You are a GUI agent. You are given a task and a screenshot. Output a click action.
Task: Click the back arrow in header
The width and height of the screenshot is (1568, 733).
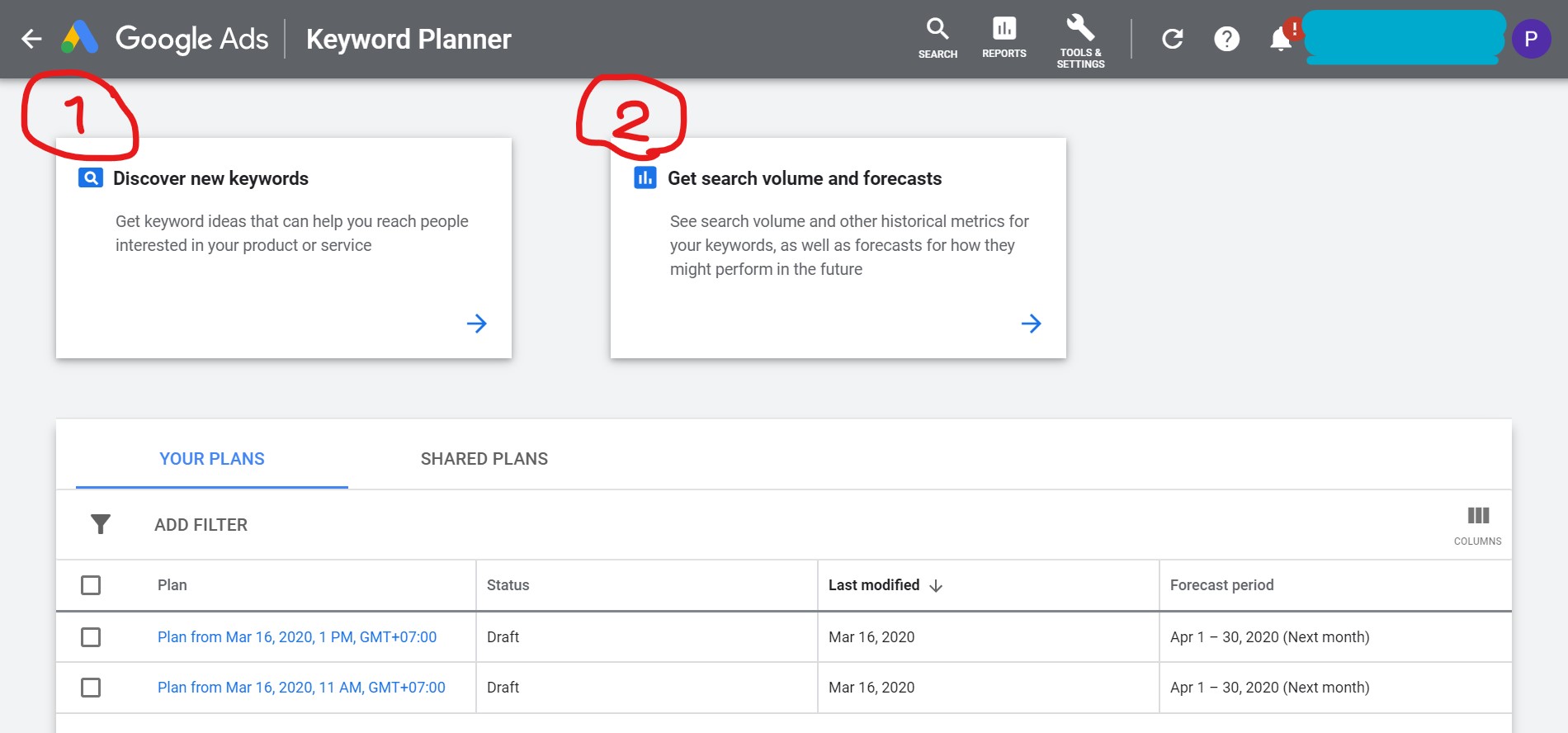[x=31, y=39]
